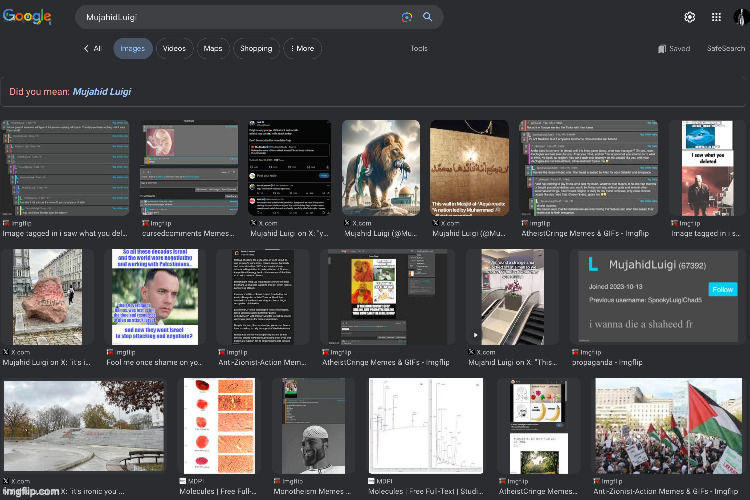The width and height of the screenshot is (750, 500).
Task: Open the Tools options
Action: point(419,48)
